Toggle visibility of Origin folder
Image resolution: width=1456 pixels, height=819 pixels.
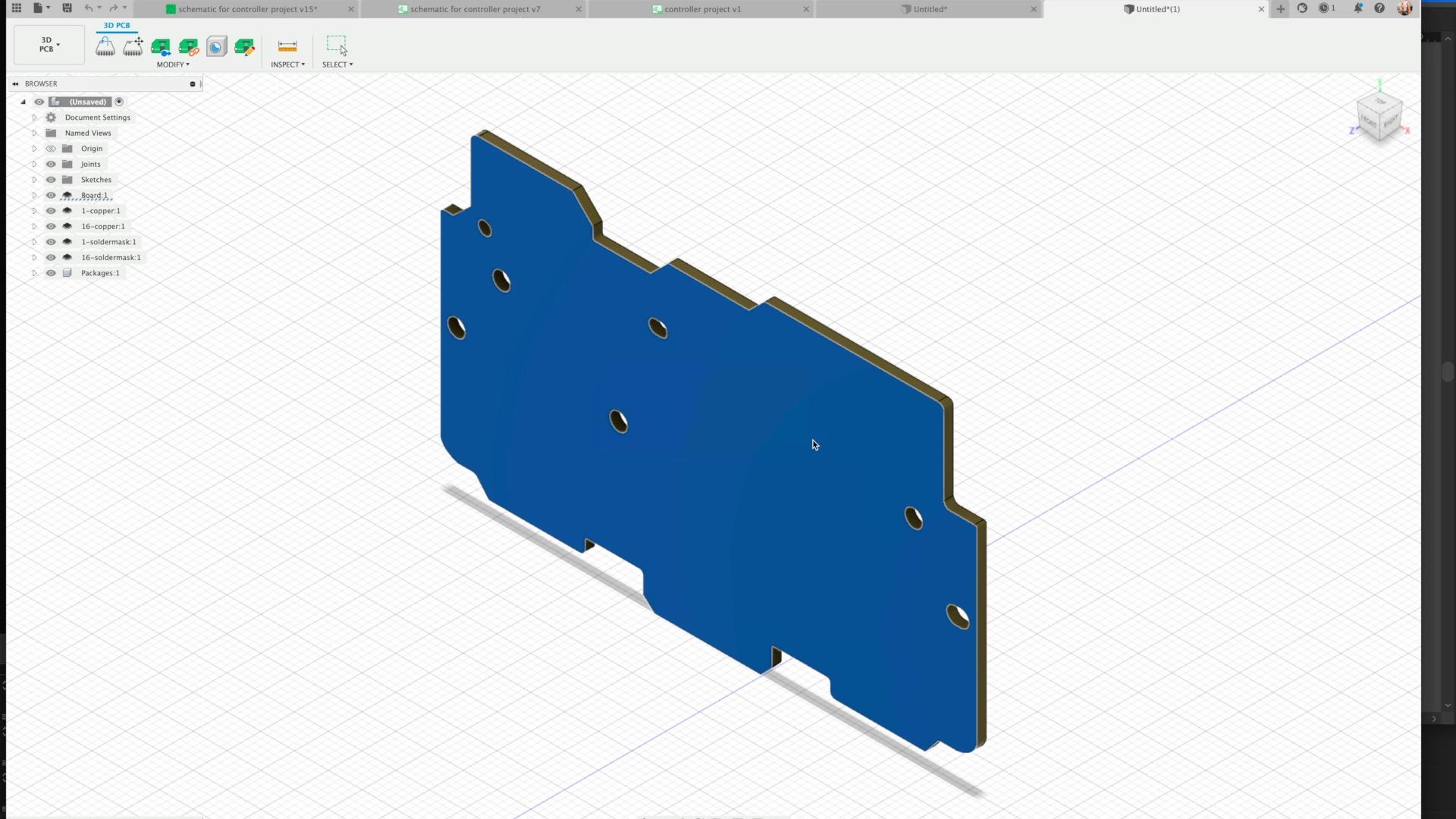tap(51, 149)
